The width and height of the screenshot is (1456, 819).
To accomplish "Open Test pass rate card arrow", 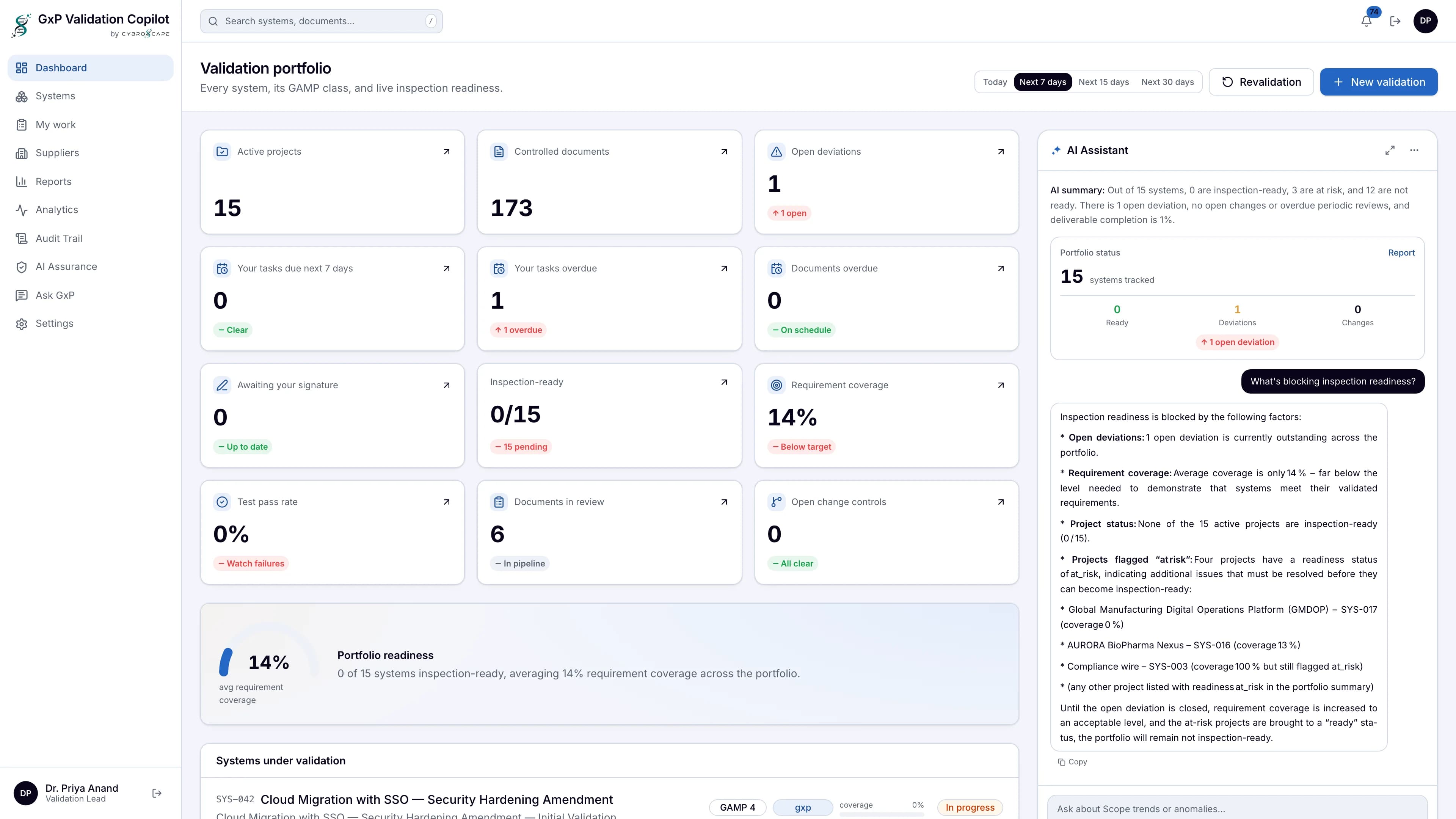I will [x=447, y=502].
